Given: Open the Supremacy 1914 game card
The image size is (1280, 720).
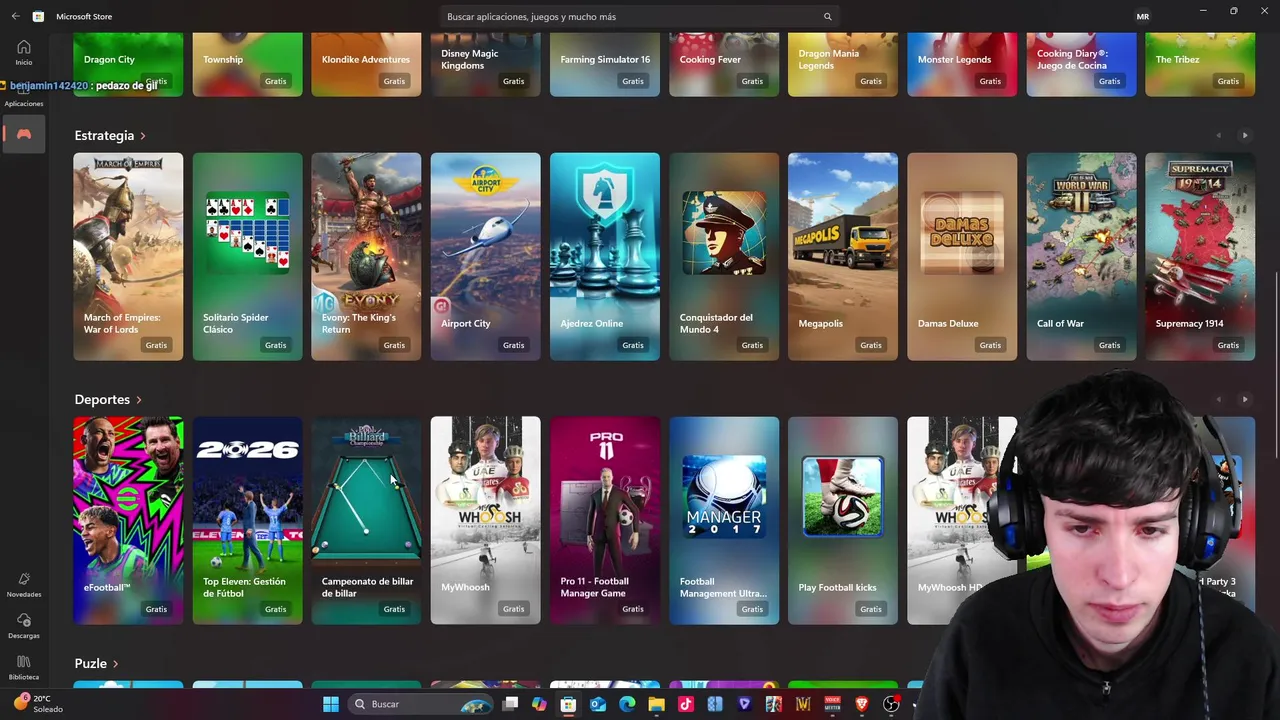Looking at the screenshot, I should click(1200, 256).
